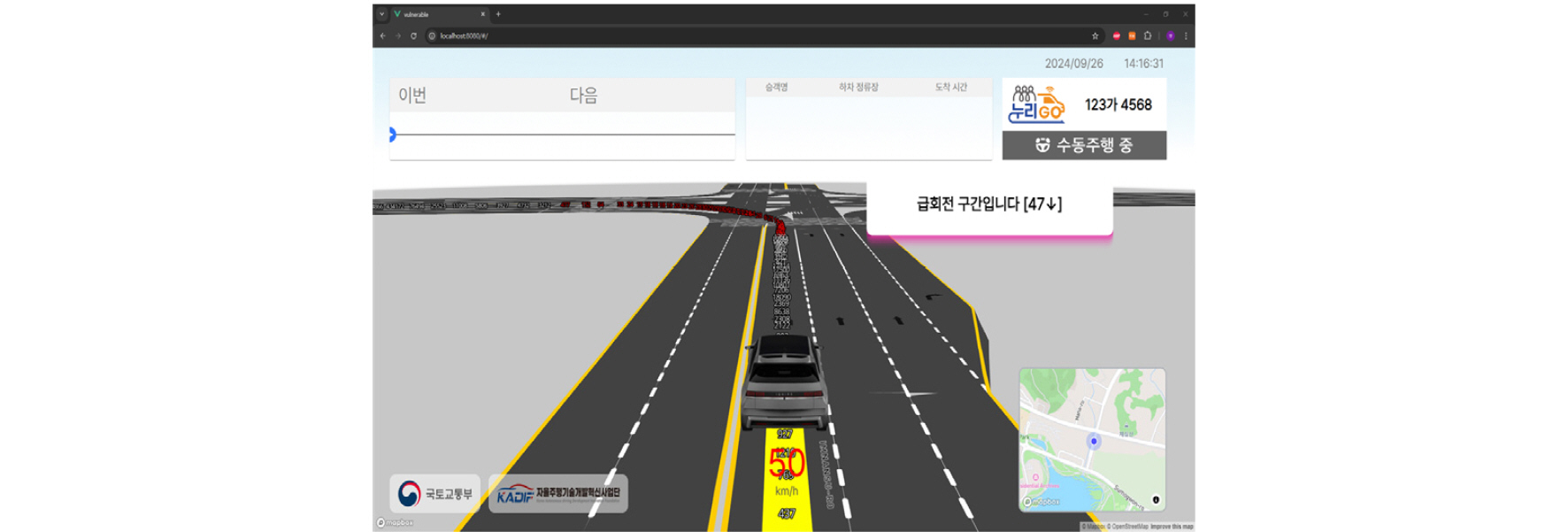1568x532 pixels.
Task: Open the orange browser extension icon
Action: coord(1132,36)
